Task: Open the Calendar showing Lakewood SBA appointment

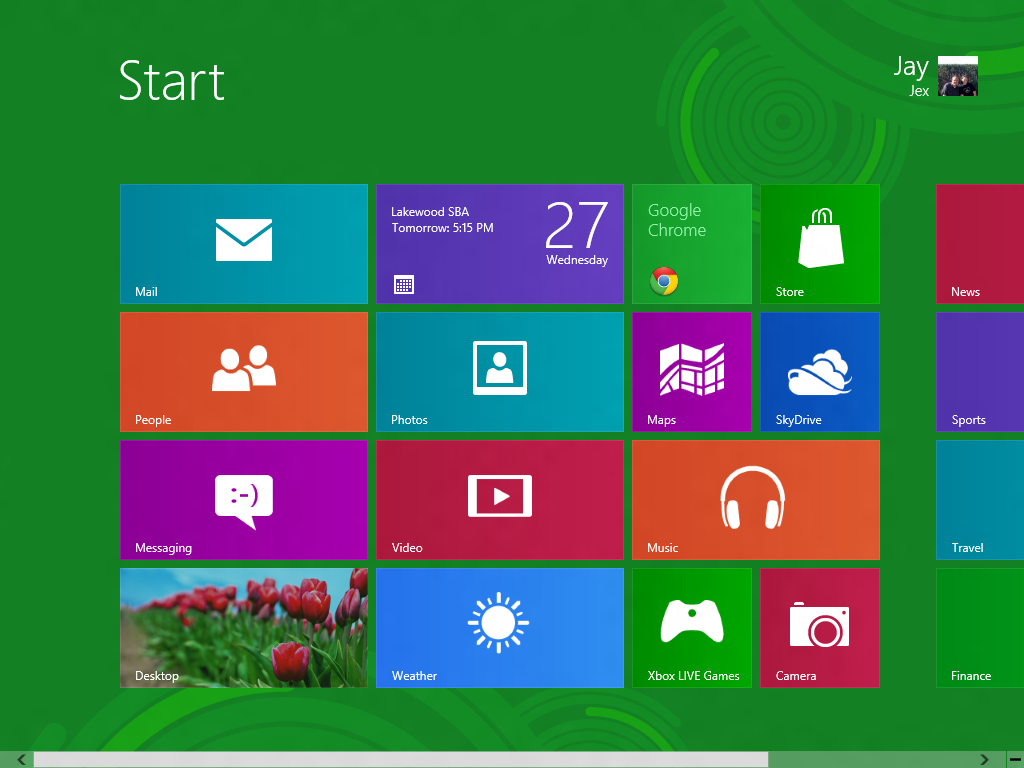Action: tap(499, 243)
